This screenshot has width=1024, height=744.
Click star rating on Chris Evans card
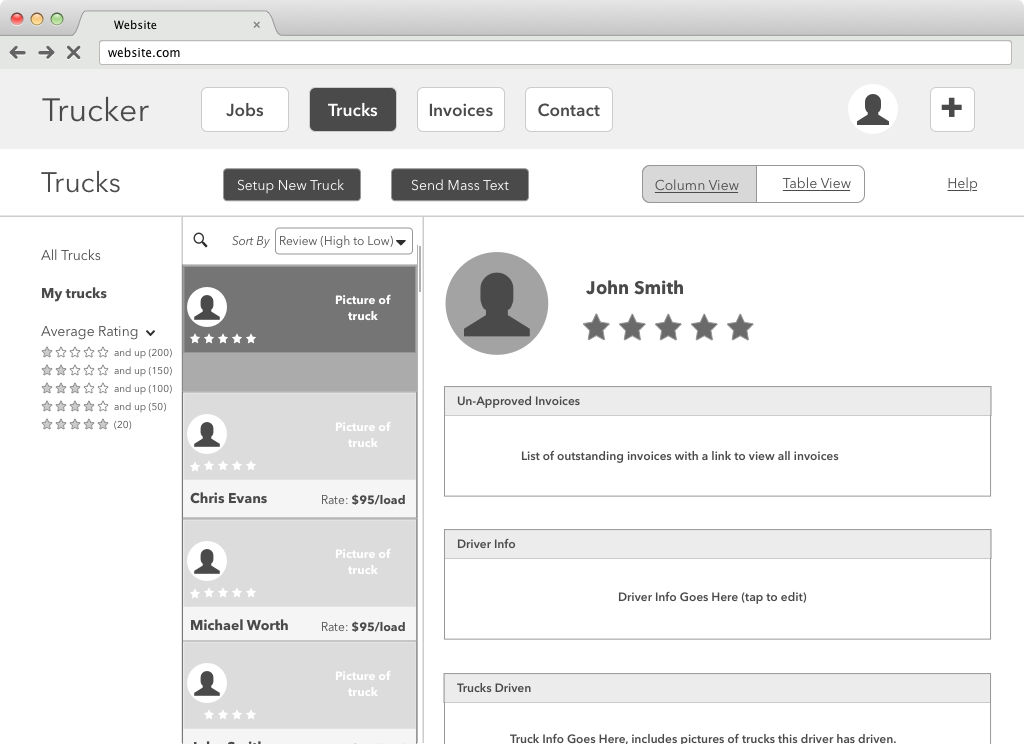pyautogui.click(x=223, y=466)
